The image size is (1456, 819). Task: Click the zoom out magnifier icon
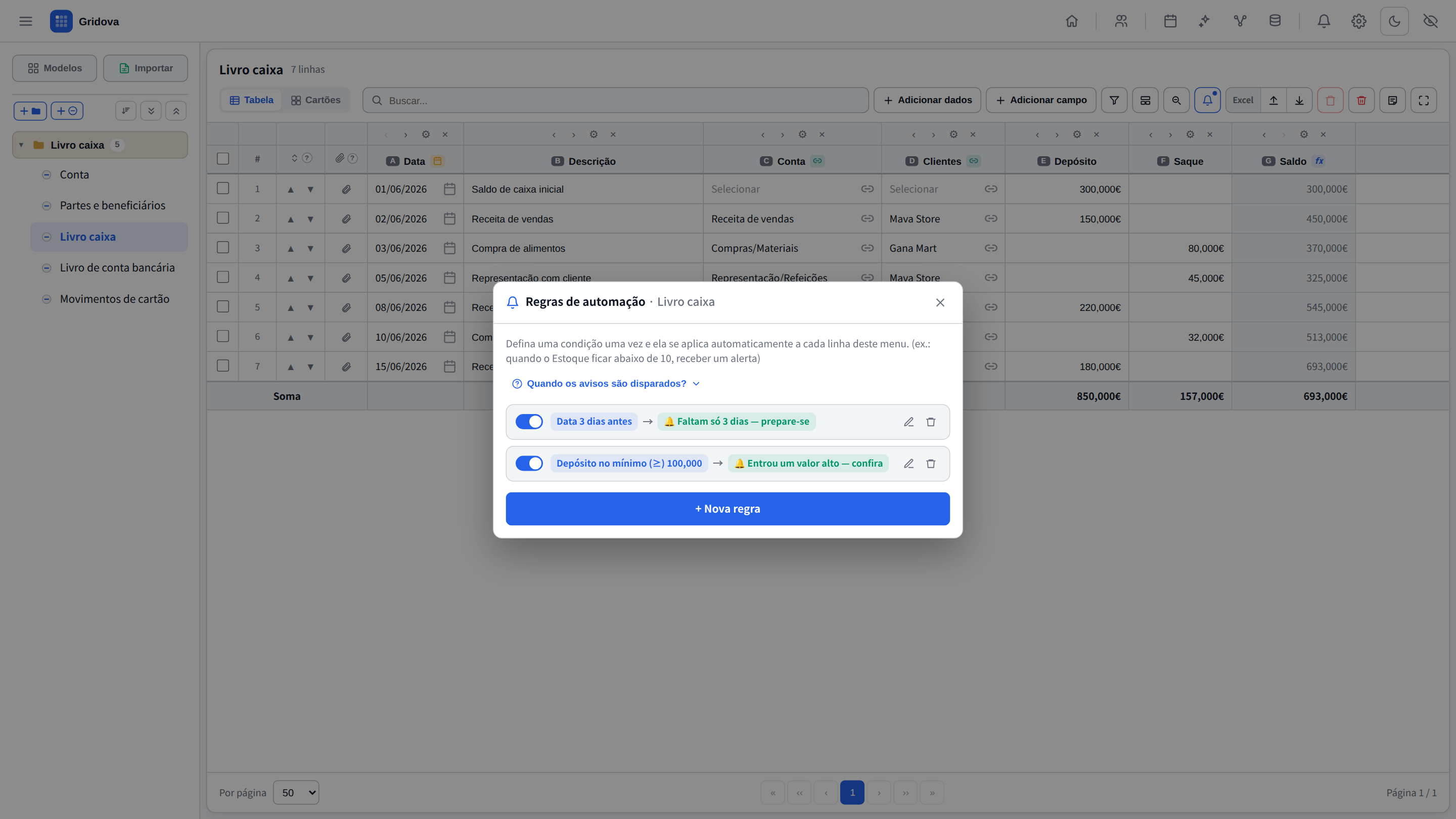[x=1176, y=101]
